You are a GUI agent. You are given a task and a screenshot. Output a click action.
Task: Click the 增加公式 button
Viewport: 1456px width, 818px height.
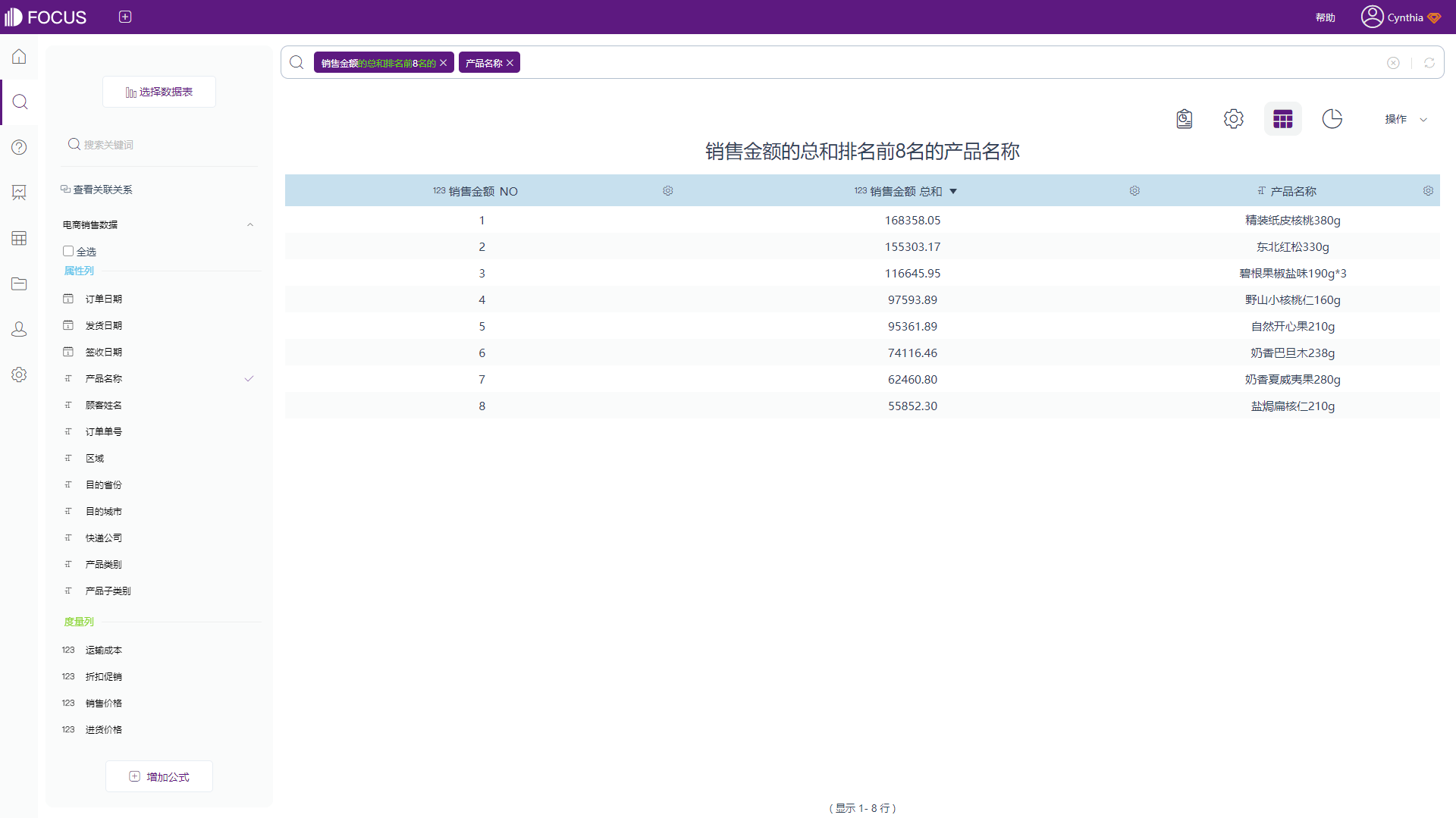(x=159, y=776)
